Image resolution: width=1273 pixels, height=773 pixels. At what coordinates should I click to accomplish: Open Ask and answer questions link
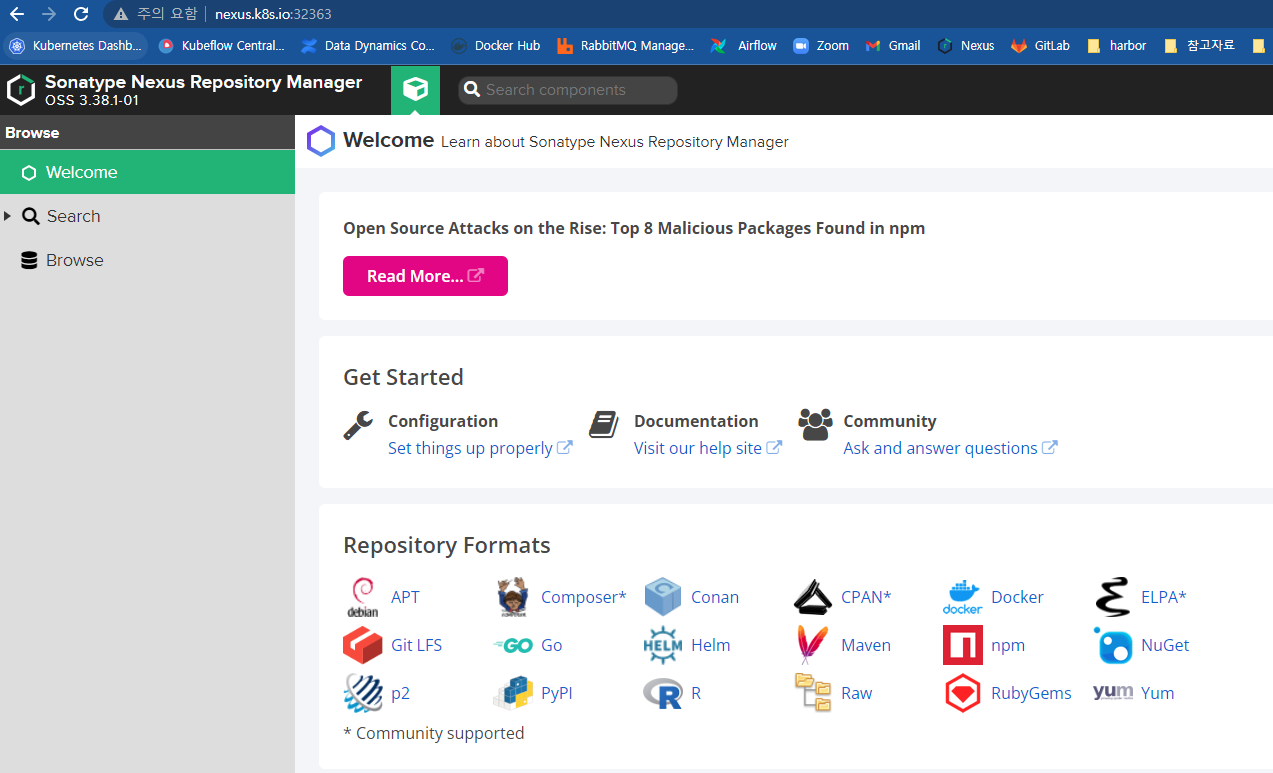click(x=950, y=448)
